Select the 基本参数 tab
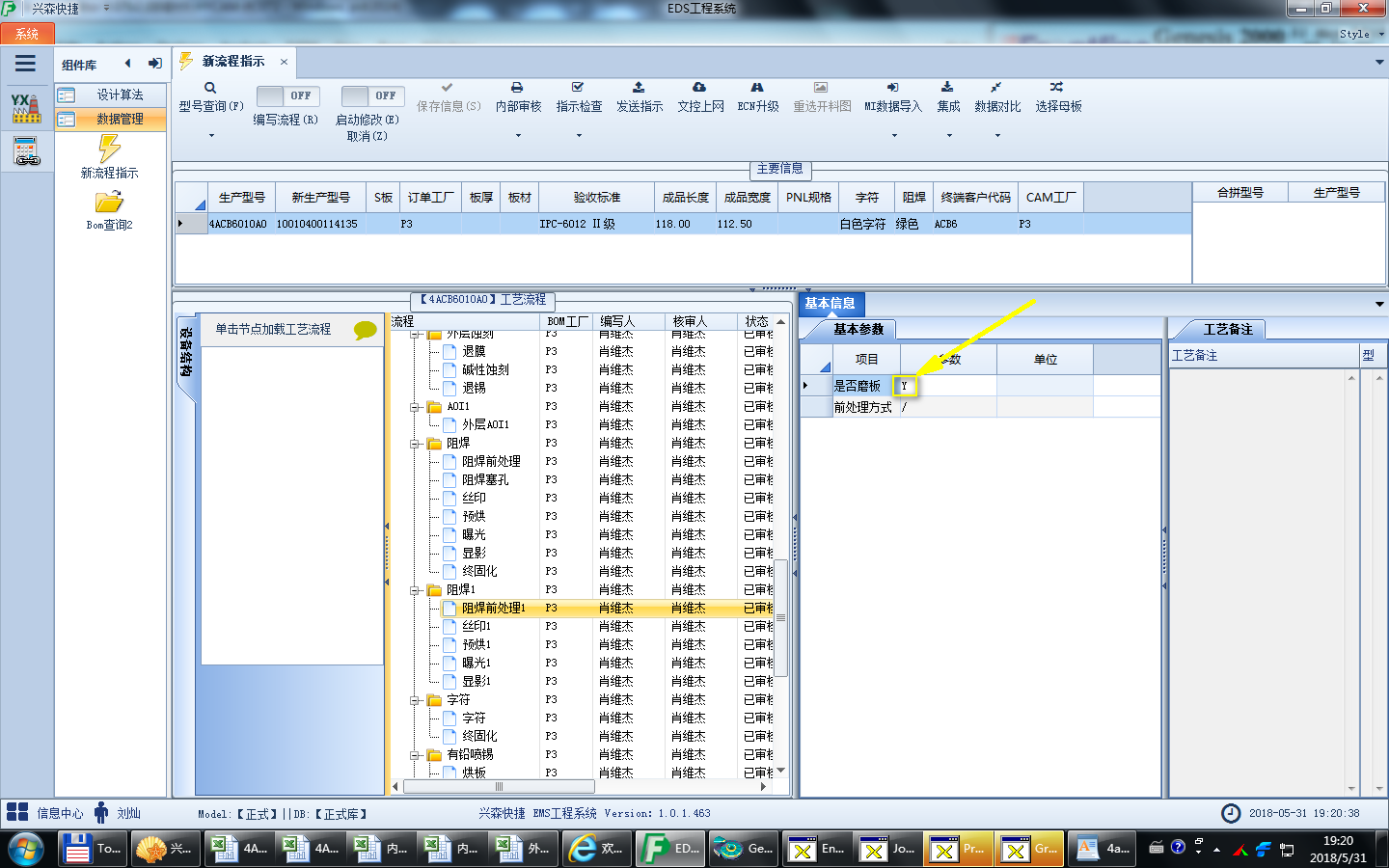1389x868 pixels. click(x=858, y=329)
